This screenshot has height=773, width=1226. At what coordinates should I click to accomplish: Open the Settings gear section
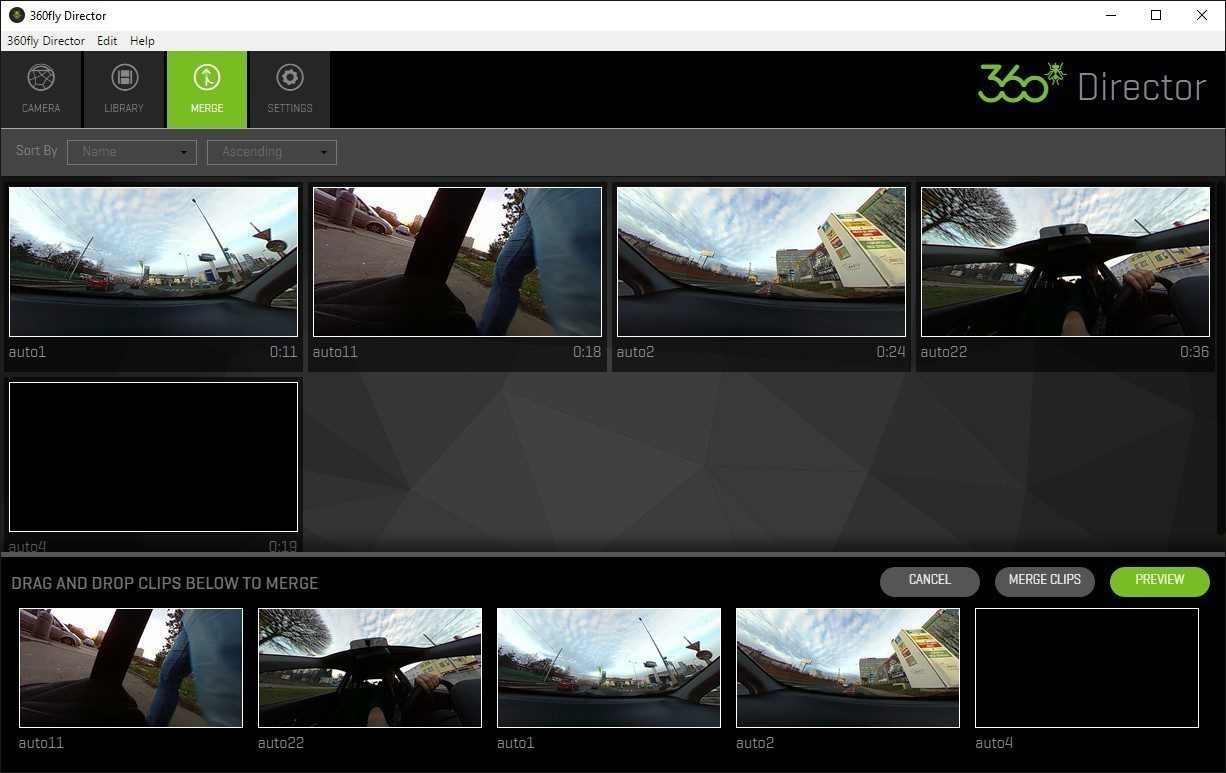[x=289, y=90]
